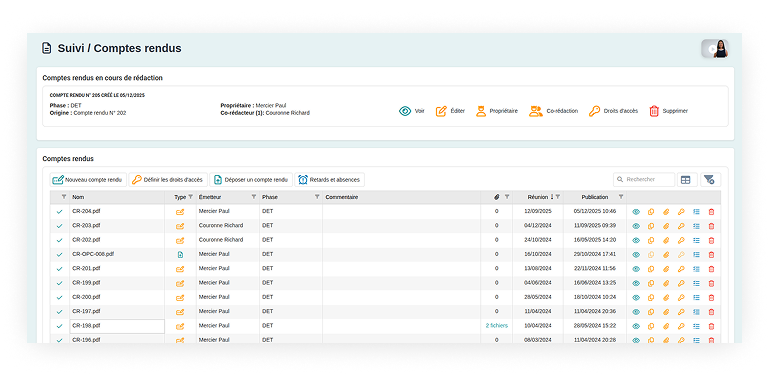Click the Voir eye icon for draft report

point(405,111)
